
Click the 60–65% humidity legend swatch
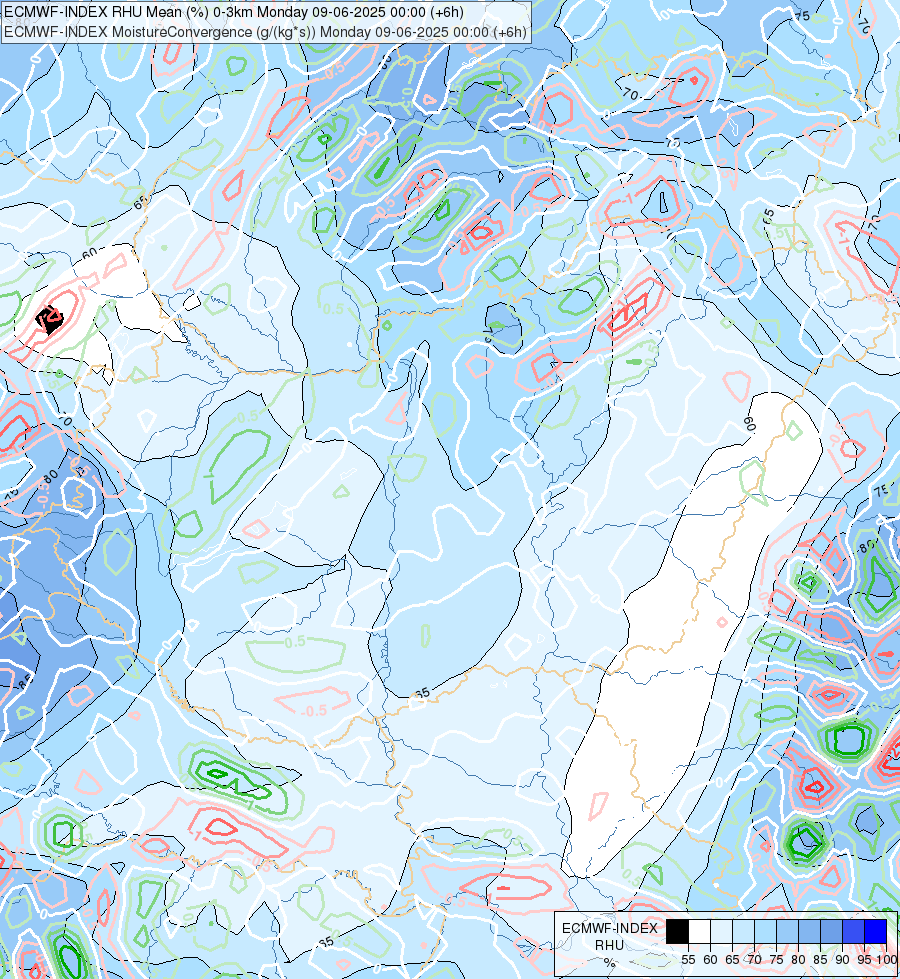pos(721,932)
